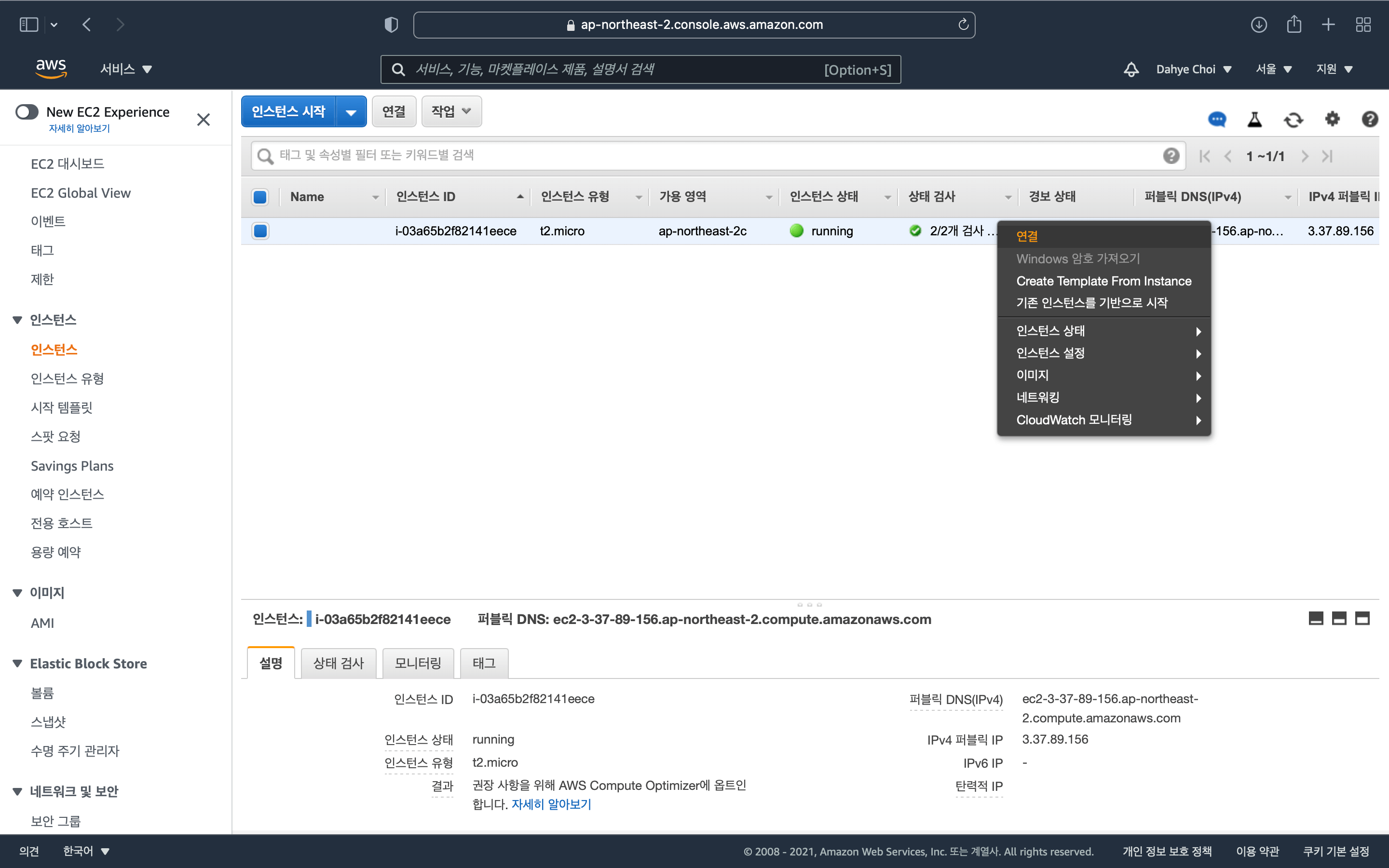The height and width of the screenshot is (868, 1389).
Task: Switch to the 상태 검사 tab
Action: [338, 663]
